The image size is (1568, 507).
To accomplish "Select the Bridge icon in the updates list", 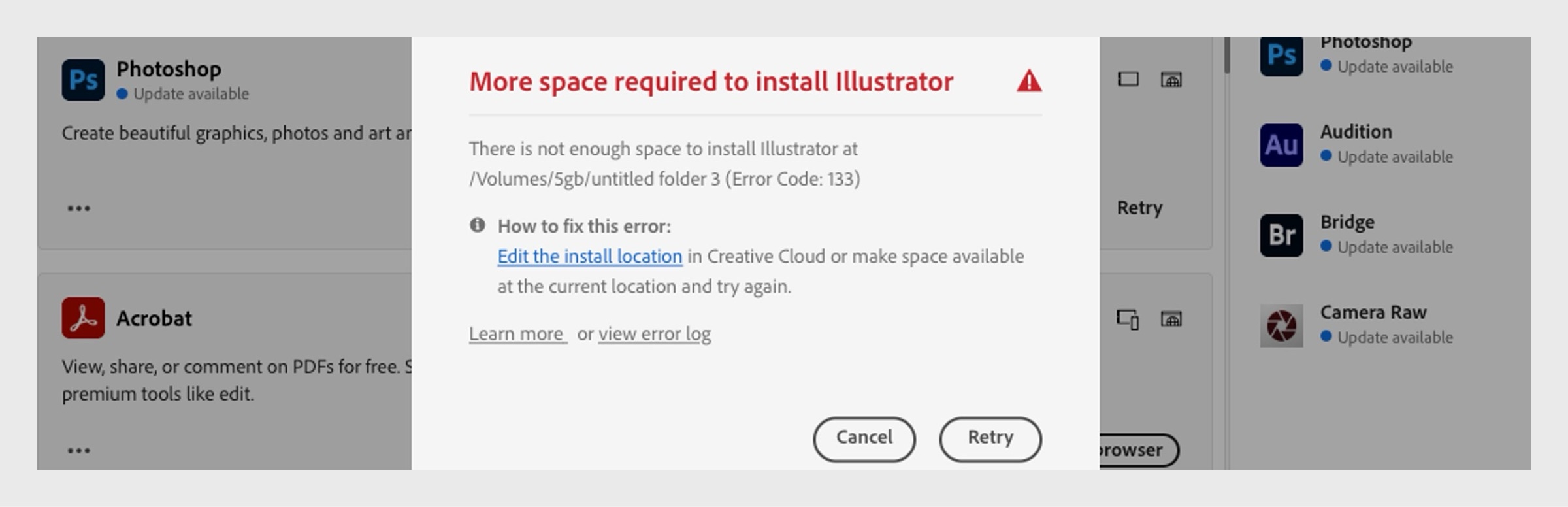I will [1281, 235].
